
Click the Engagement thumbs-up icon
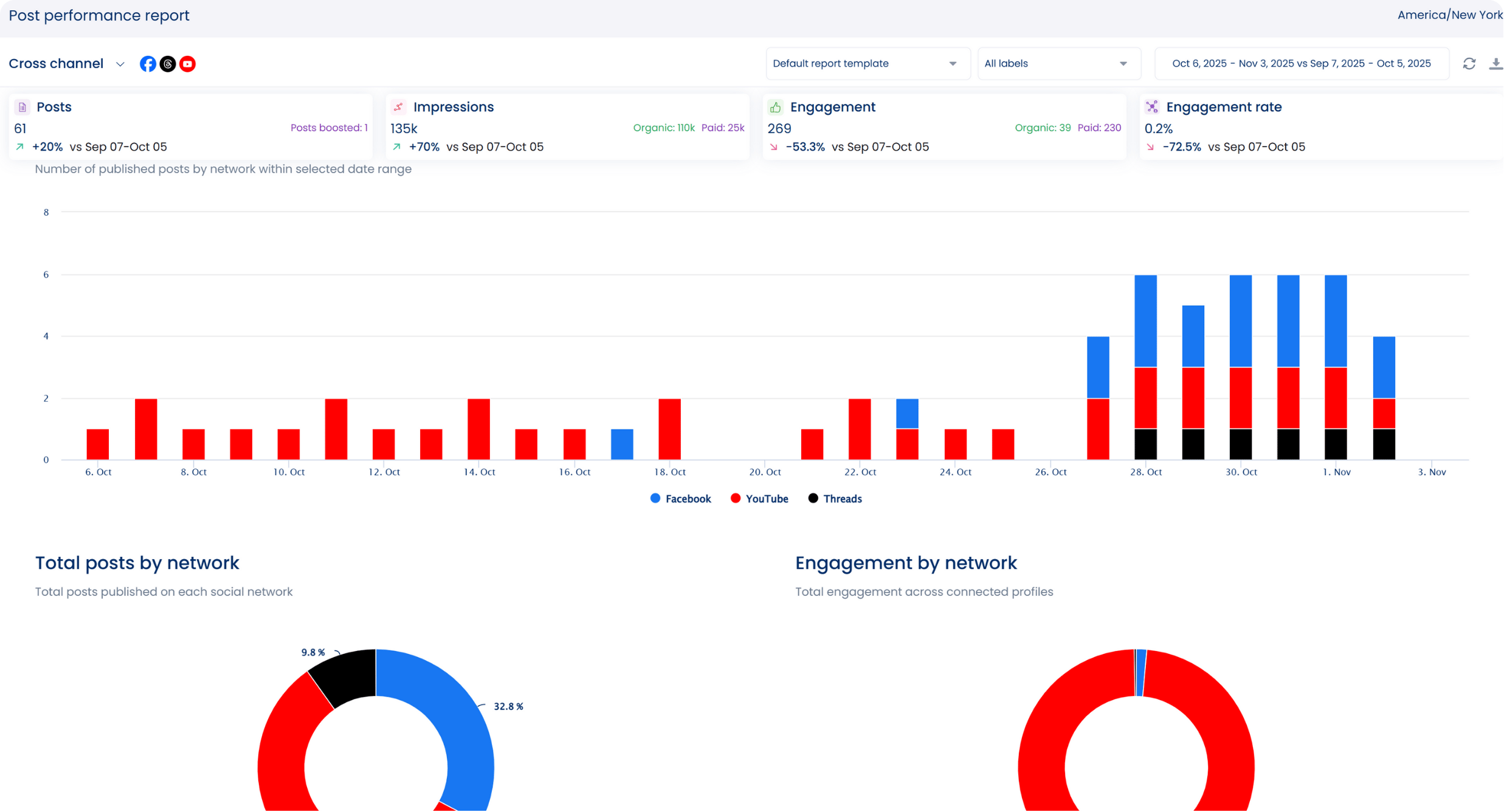(775, 108)
